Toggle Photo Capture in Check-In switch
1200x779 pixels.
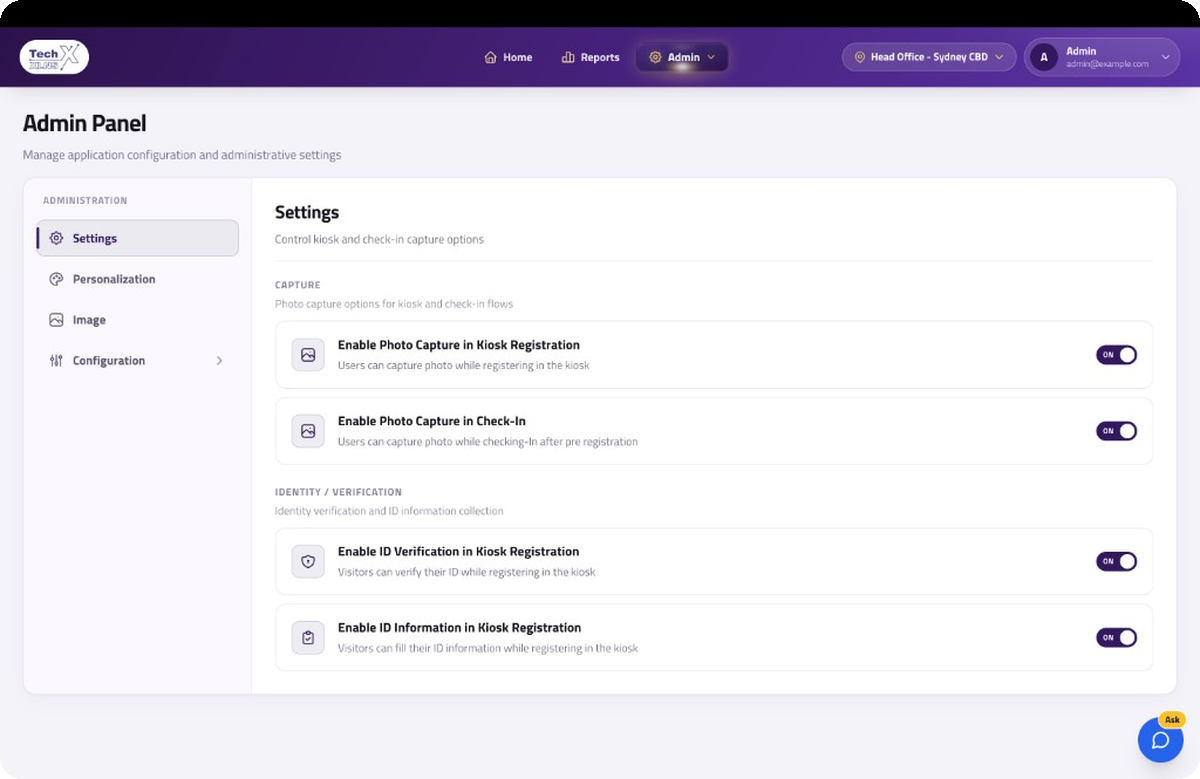[x=1116, y=431]
